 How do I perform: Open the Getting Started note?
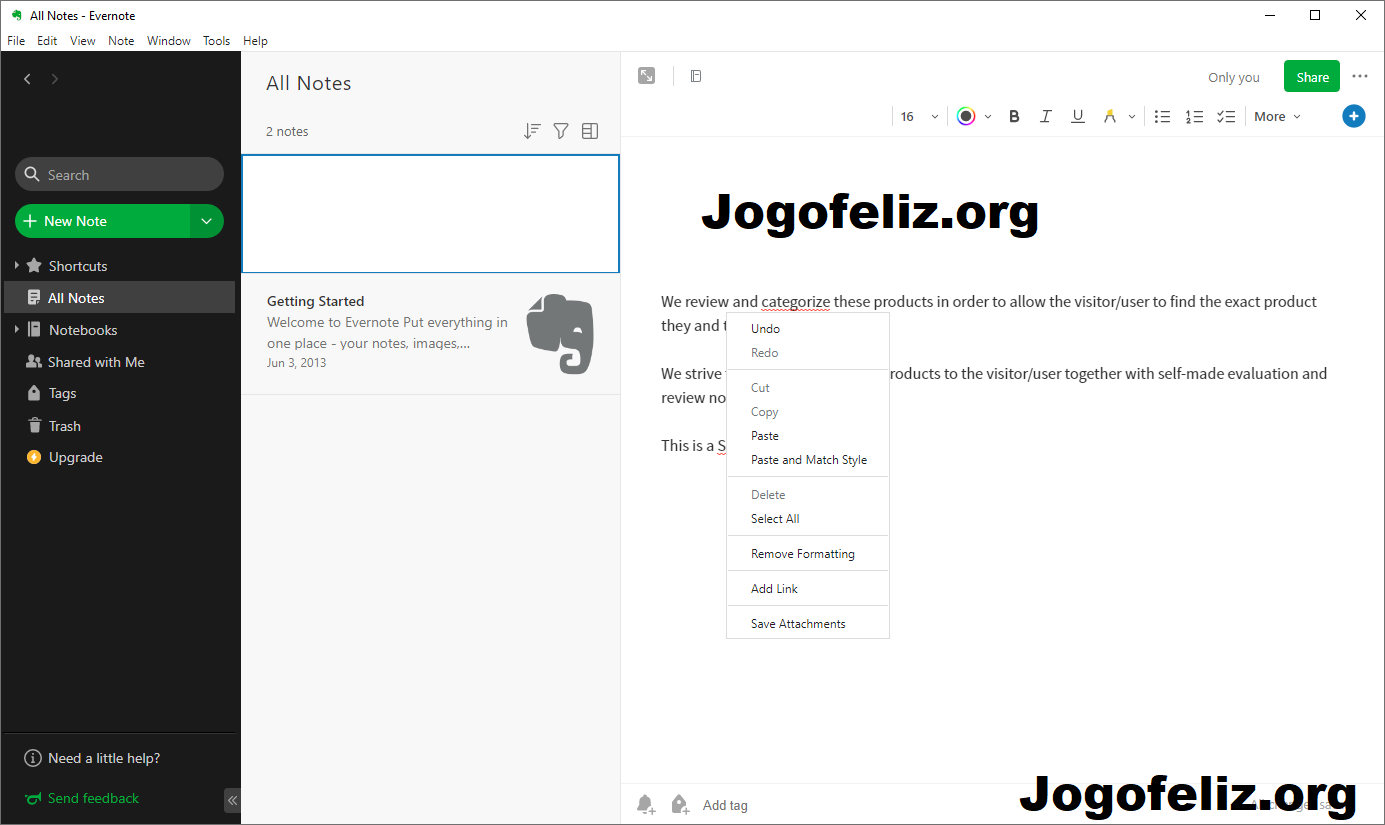[x=430, y=335]
